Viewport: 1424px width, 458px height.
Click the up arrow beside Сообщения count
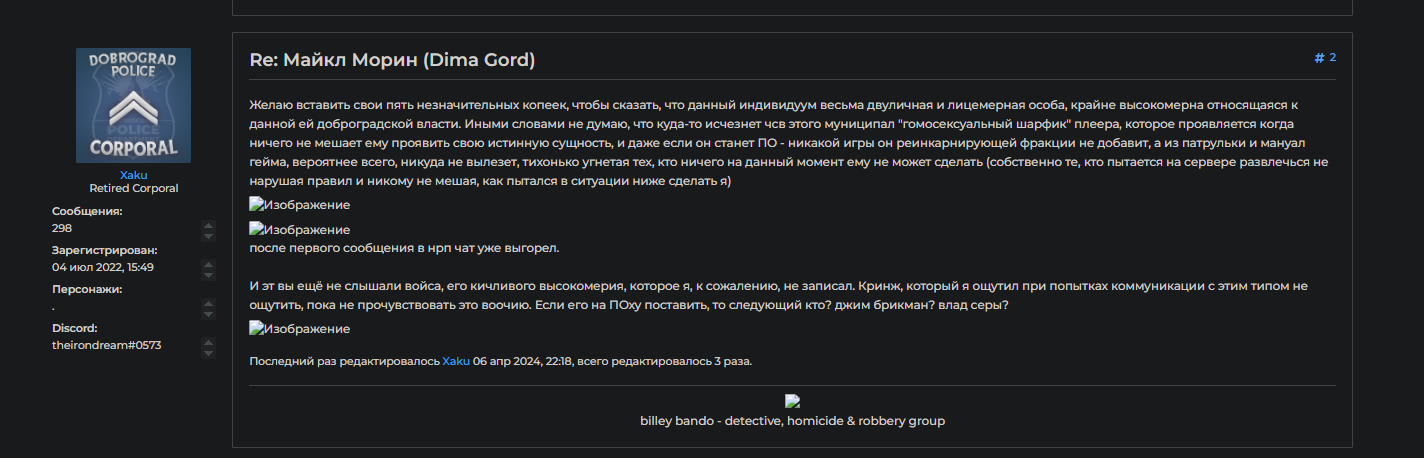coord(209,224)
